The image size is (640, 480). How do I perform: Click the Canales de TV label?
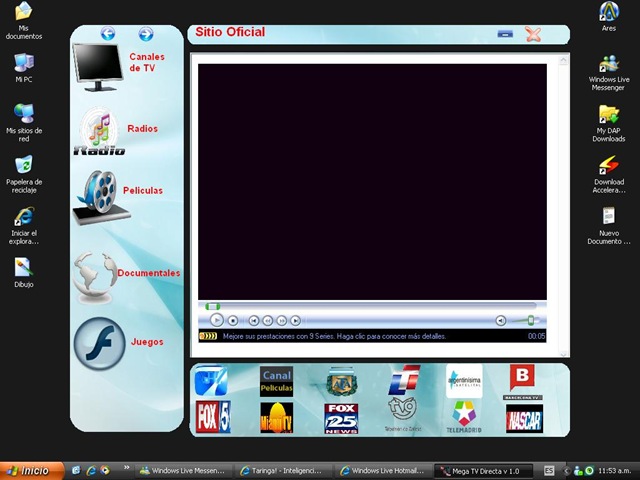click(x=147, y=62)
